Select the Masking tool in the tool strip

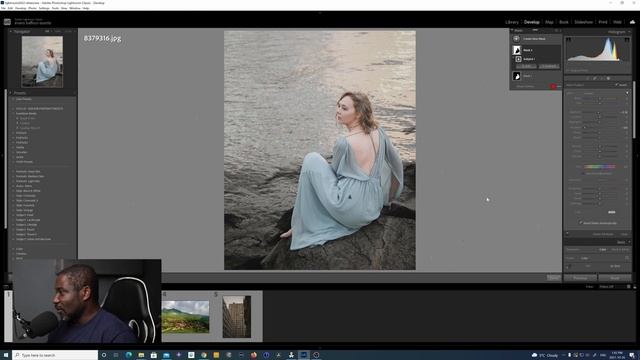609,78
